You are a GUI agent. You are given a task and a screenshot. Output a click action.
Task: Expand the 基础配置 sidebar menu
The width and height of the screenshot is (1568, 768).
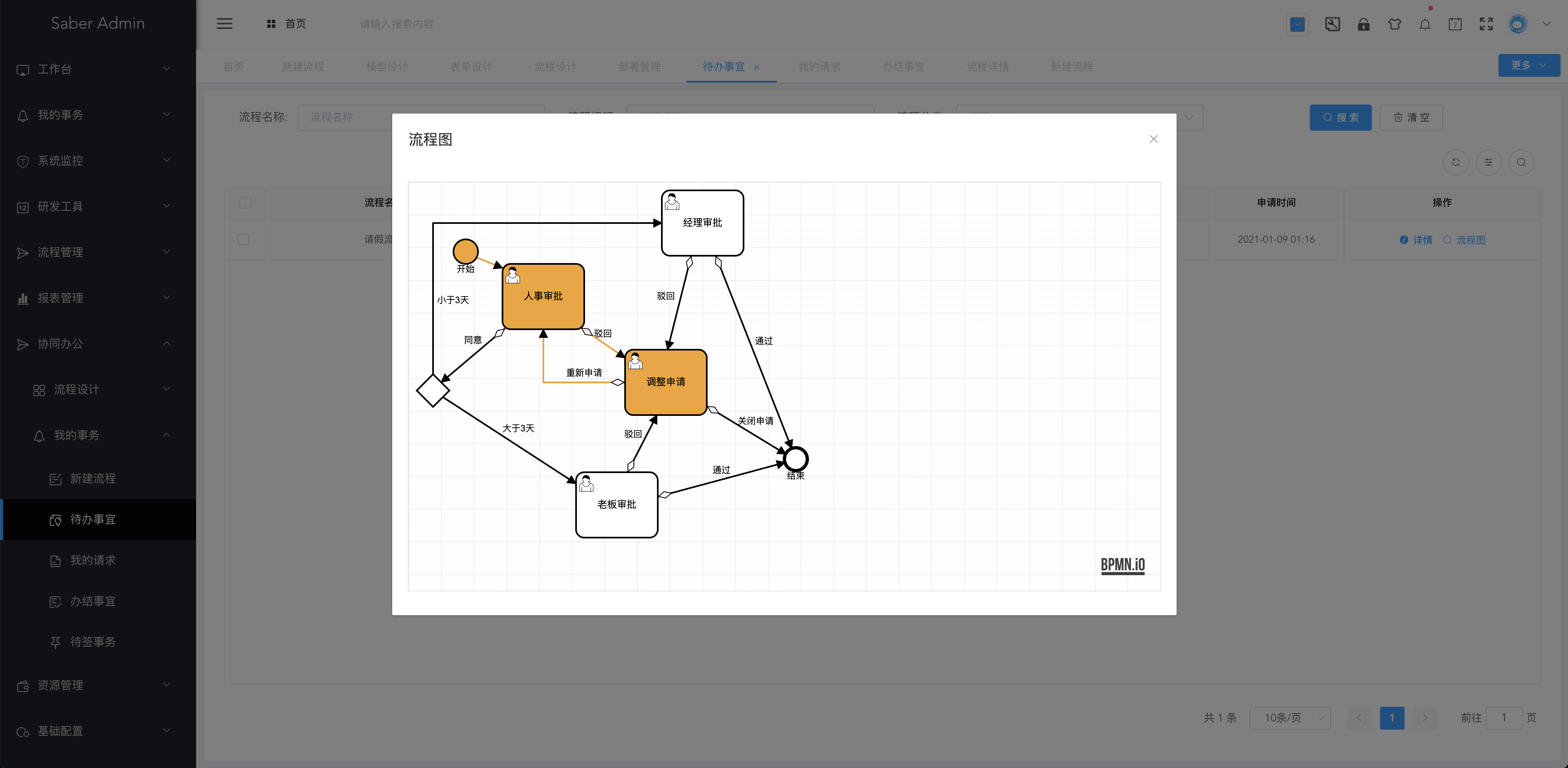pyautogui.click(x=98, y=731)
